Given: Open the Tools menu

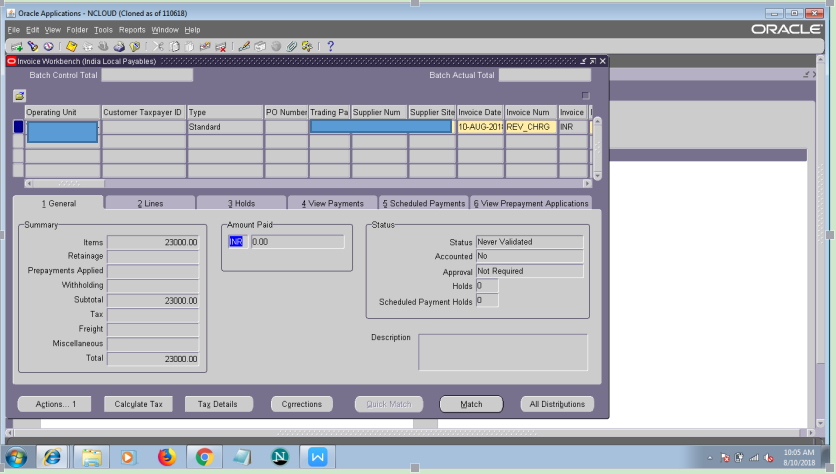Looking at the screenshot, I should [103, 30].
